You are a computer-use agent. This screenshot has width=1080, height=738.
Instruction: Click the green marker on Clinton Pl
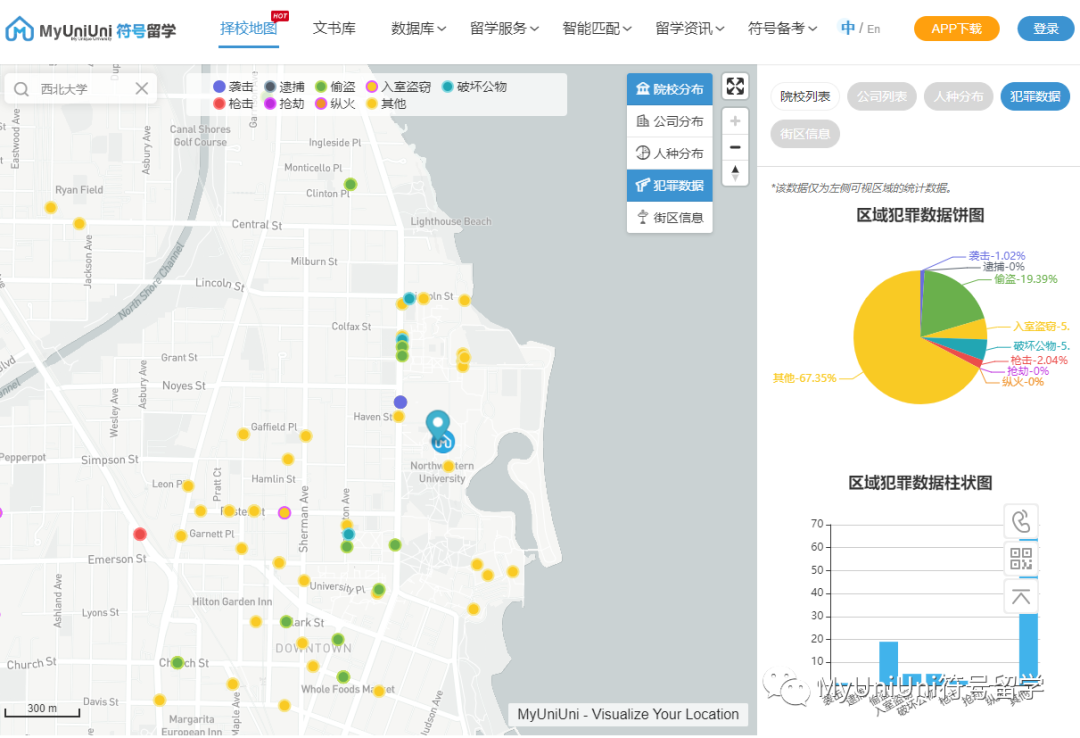coord(351,184)
